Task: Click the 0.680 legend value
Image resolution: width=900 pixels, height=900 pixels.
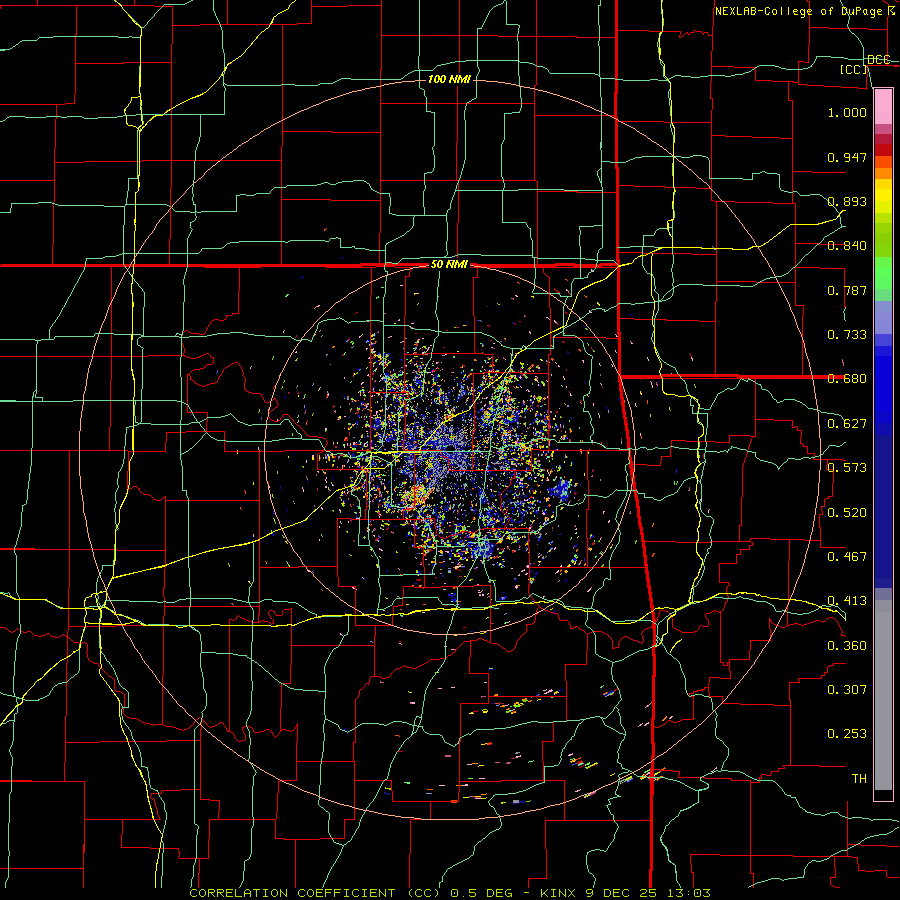Action: (x=847, y=379)
